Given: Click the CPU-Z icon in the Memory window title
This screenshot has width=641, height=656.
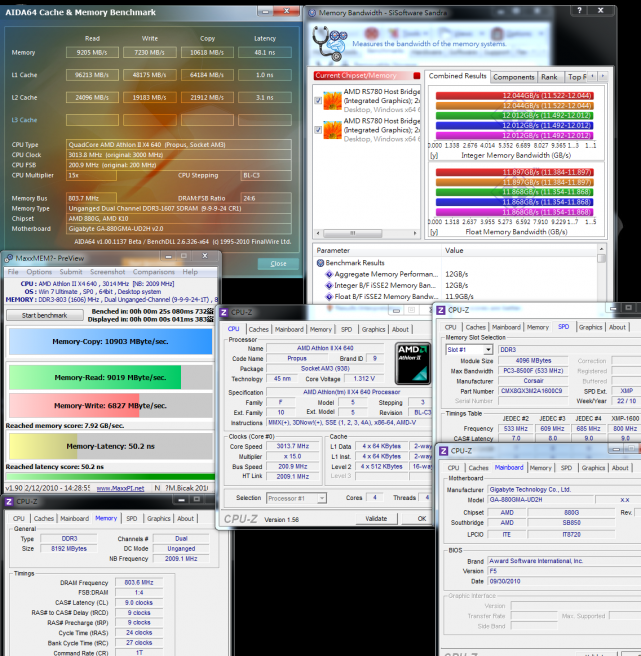Looking at the screenshot, I should [9, 502].
